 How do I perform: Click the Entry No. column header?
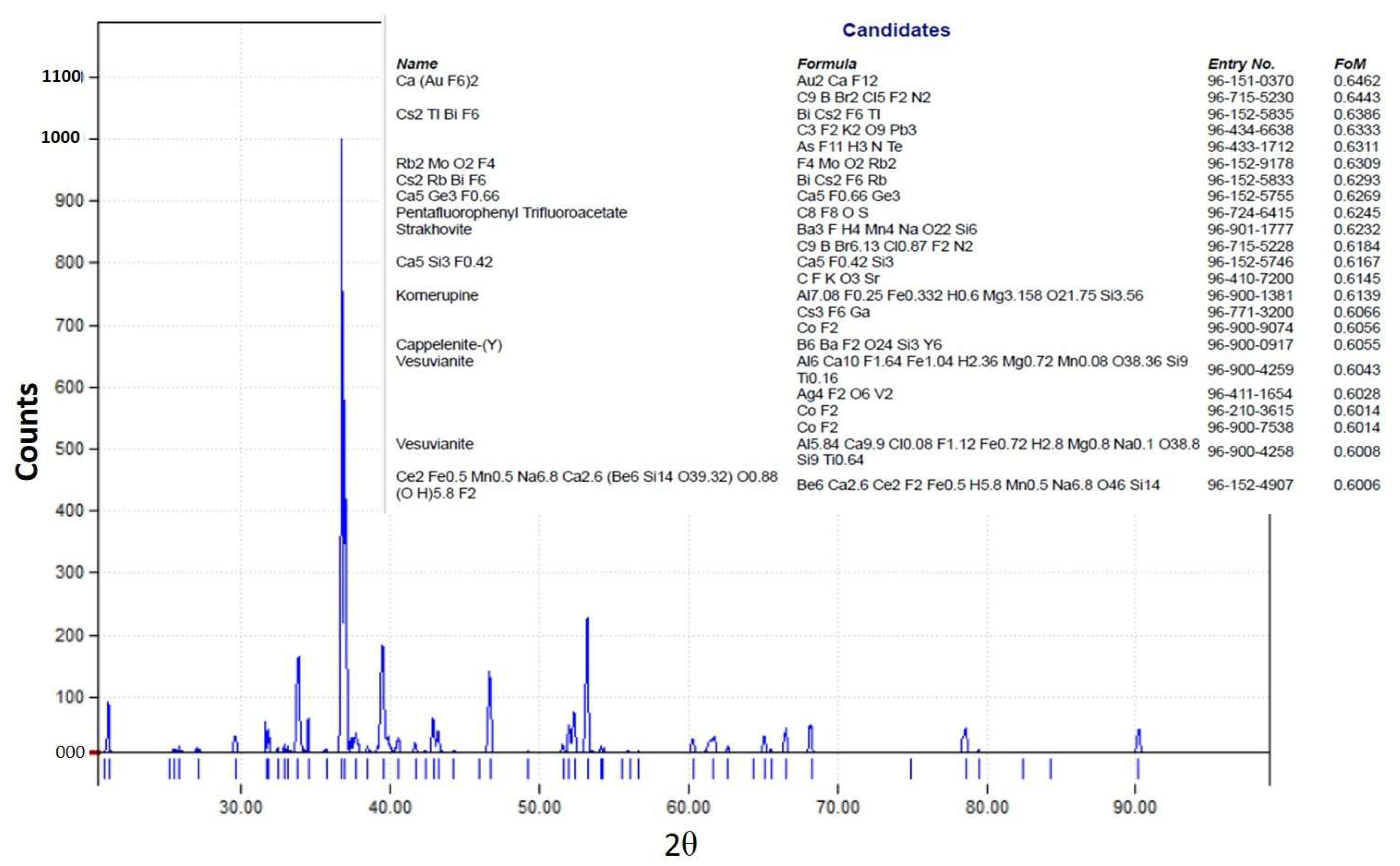tap(1241, 64)
